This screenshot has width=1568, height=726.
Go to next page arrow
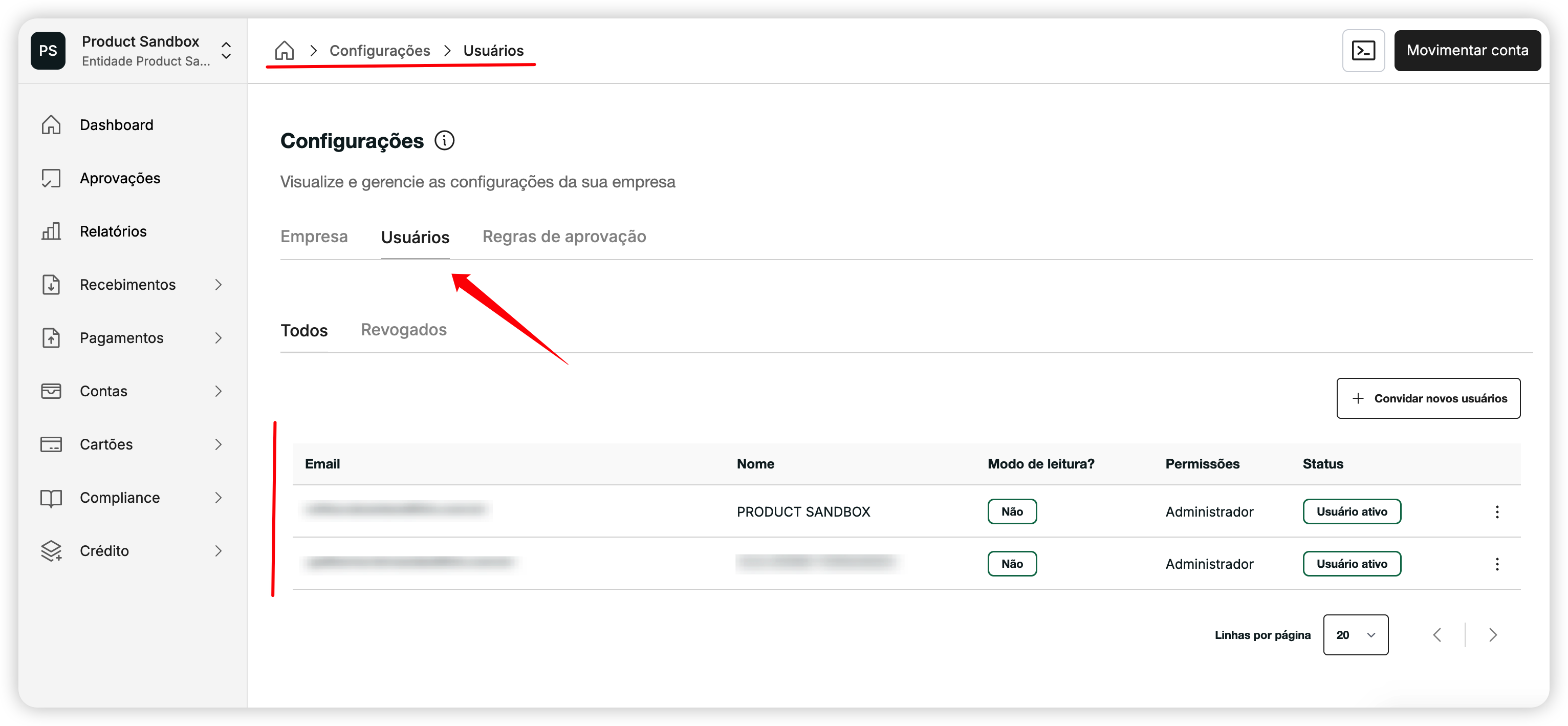1493,635
